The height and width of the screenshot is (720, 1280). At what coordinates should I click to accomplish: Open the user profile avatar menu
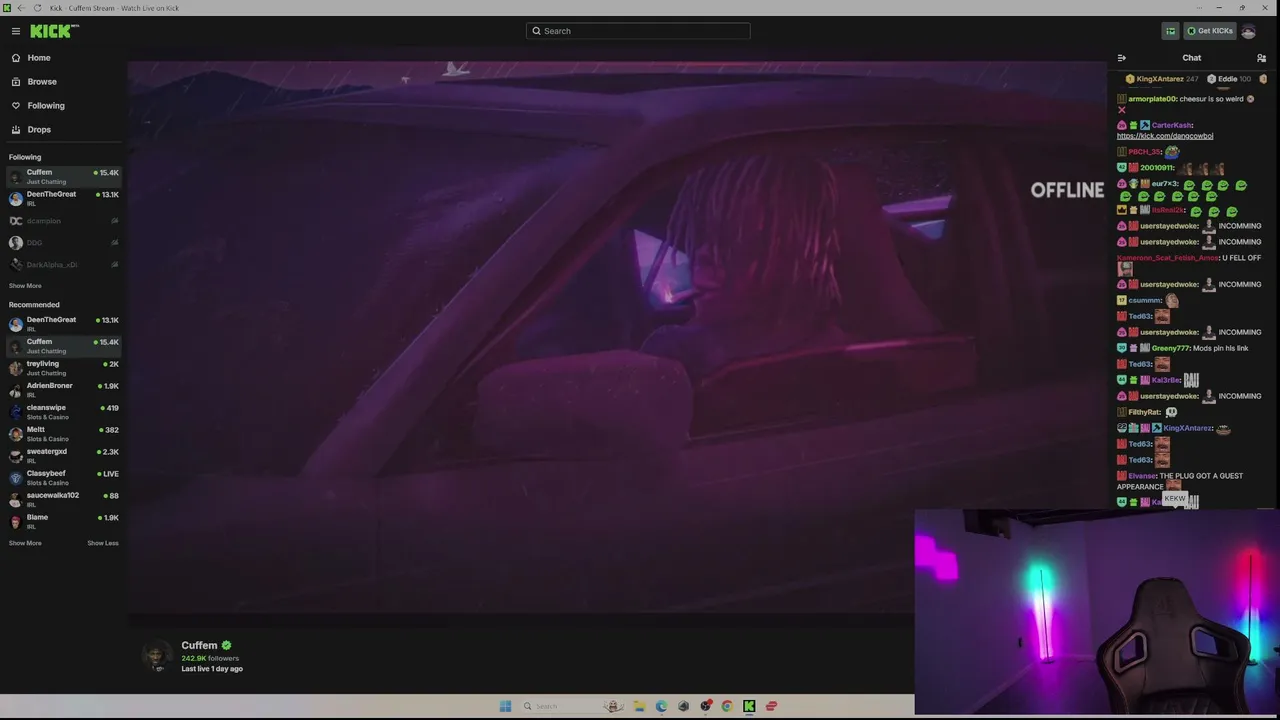point(1248,31)
